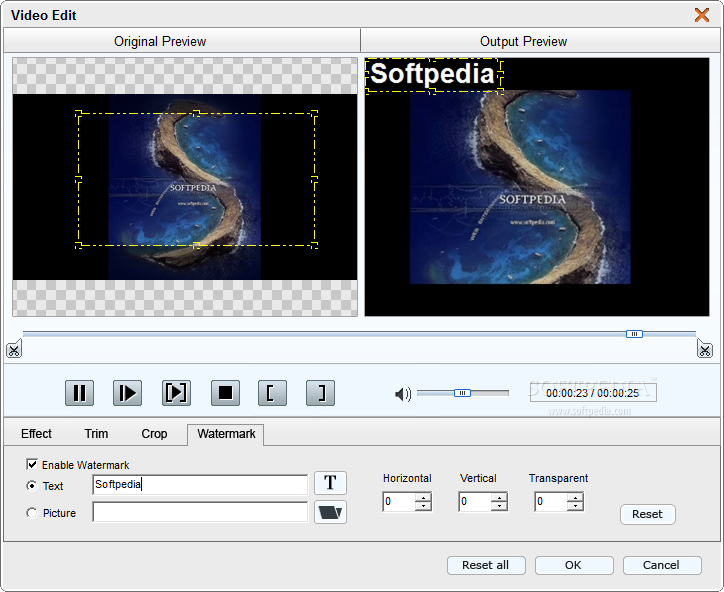
Task: Click the right scissors trim marker
Action: coord(705,349)
